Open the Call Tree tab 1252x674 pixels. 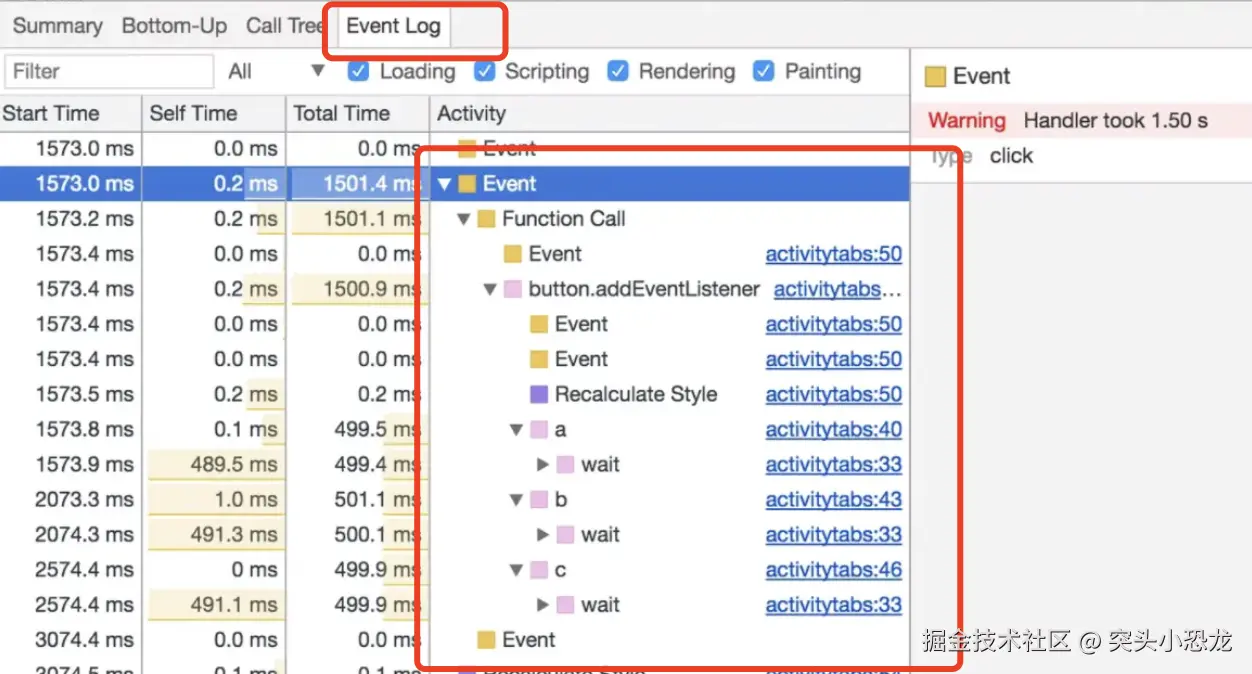tap(286, 26)
